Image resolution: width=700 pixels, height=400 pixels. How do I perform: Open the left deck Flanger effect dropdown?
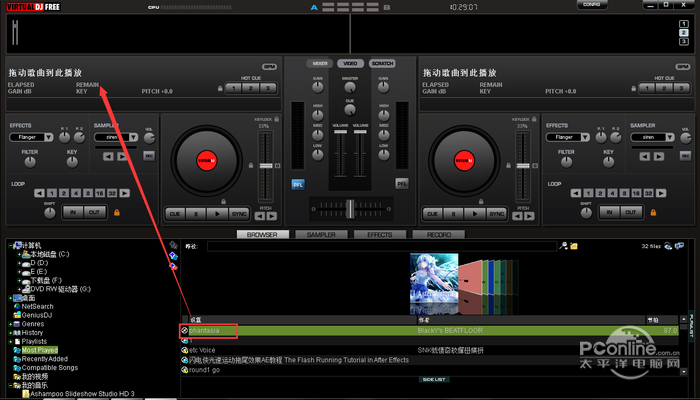(48, 137)
